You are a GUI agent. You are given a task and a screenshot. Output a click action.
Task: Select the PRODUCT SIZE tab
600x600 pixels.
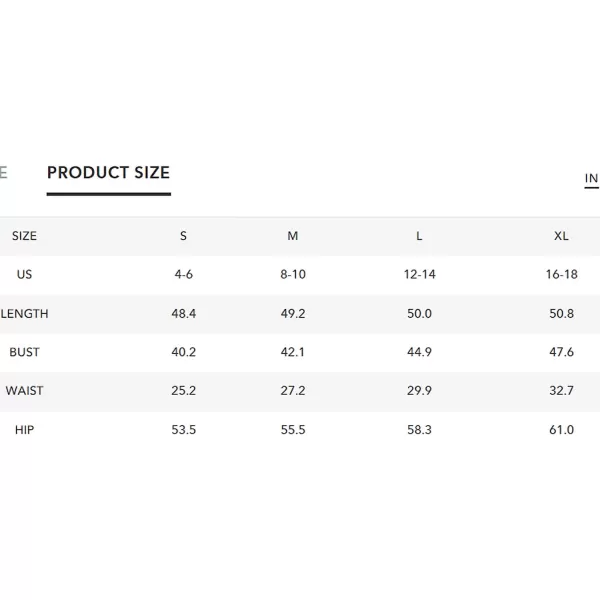pos(108,173)
